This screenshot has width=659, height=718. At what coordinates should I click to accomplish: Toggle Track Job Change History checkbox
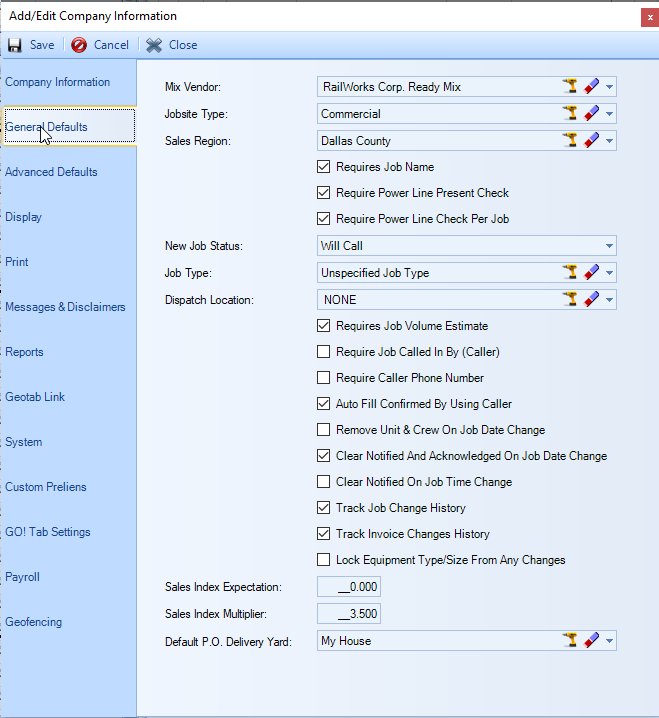pos(323,508)
